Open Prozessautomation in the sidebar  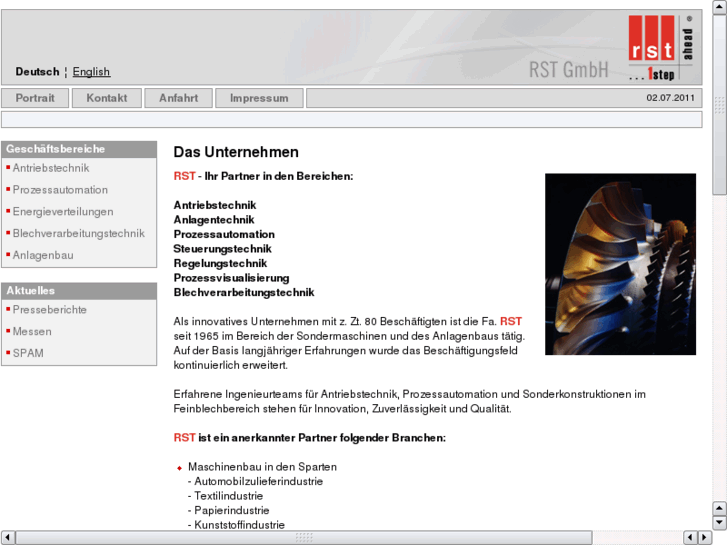[60, 190]
